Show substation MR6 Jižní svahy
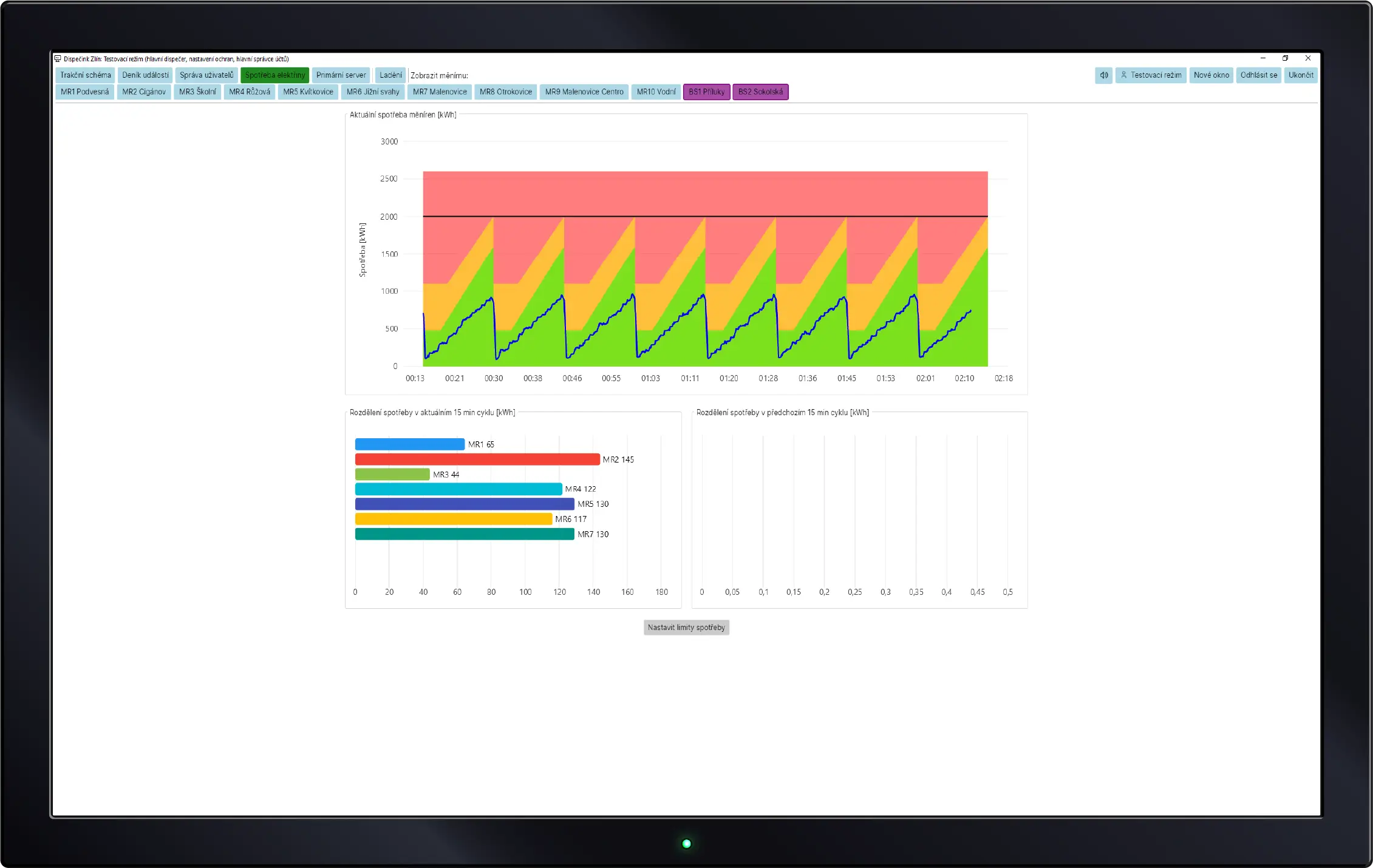The image size is (1373, 868). coord(373,92)
